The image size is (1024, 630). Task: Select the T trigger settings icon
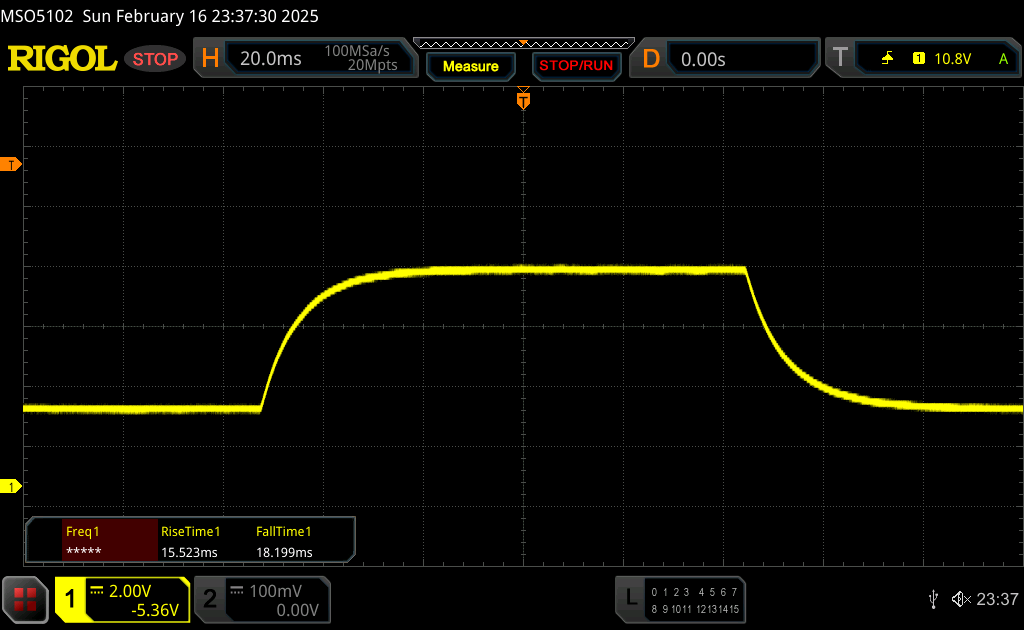tap(841, 59)
